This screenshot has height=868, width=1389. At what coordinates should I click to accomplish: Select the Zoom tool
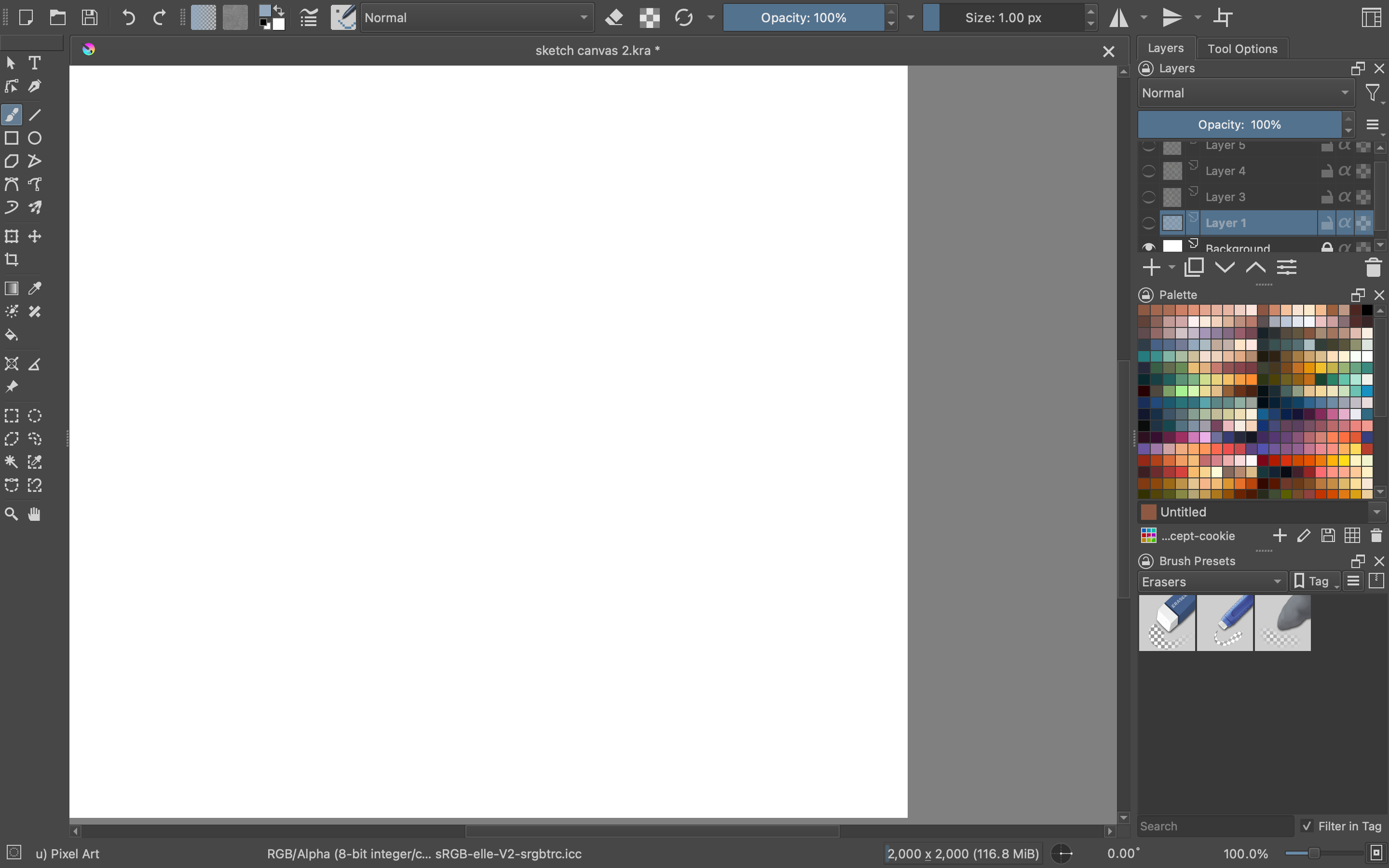[12, 514]
